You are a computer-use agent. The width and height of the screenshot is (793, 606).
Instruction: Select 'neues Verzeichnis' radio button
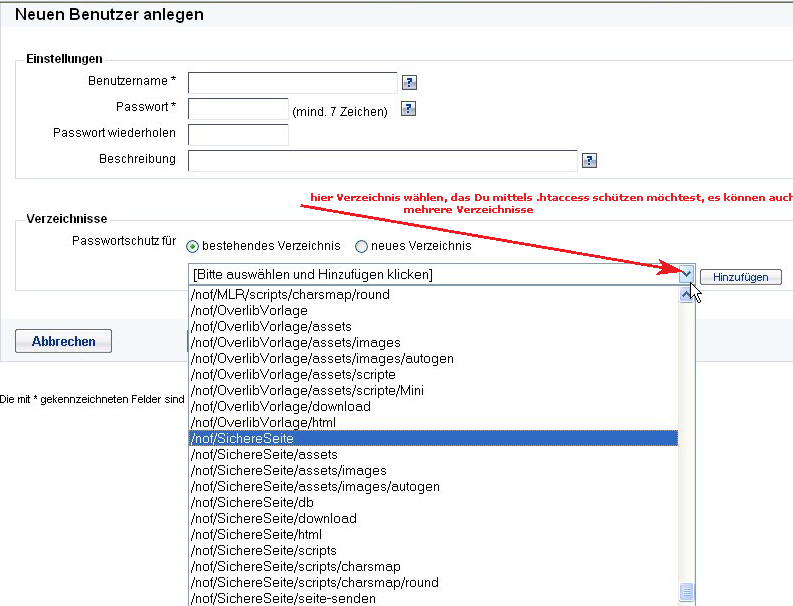[361, 246]
